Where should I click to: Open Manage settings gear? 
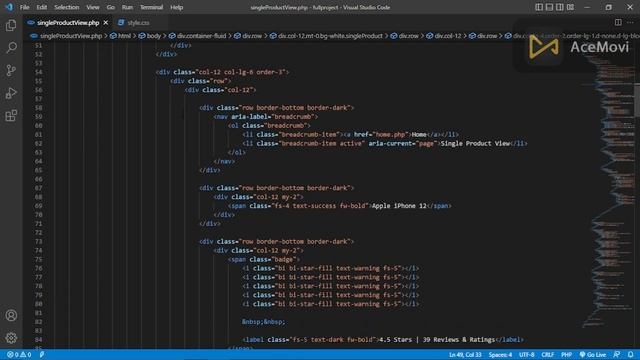click(x=11, y=338)
